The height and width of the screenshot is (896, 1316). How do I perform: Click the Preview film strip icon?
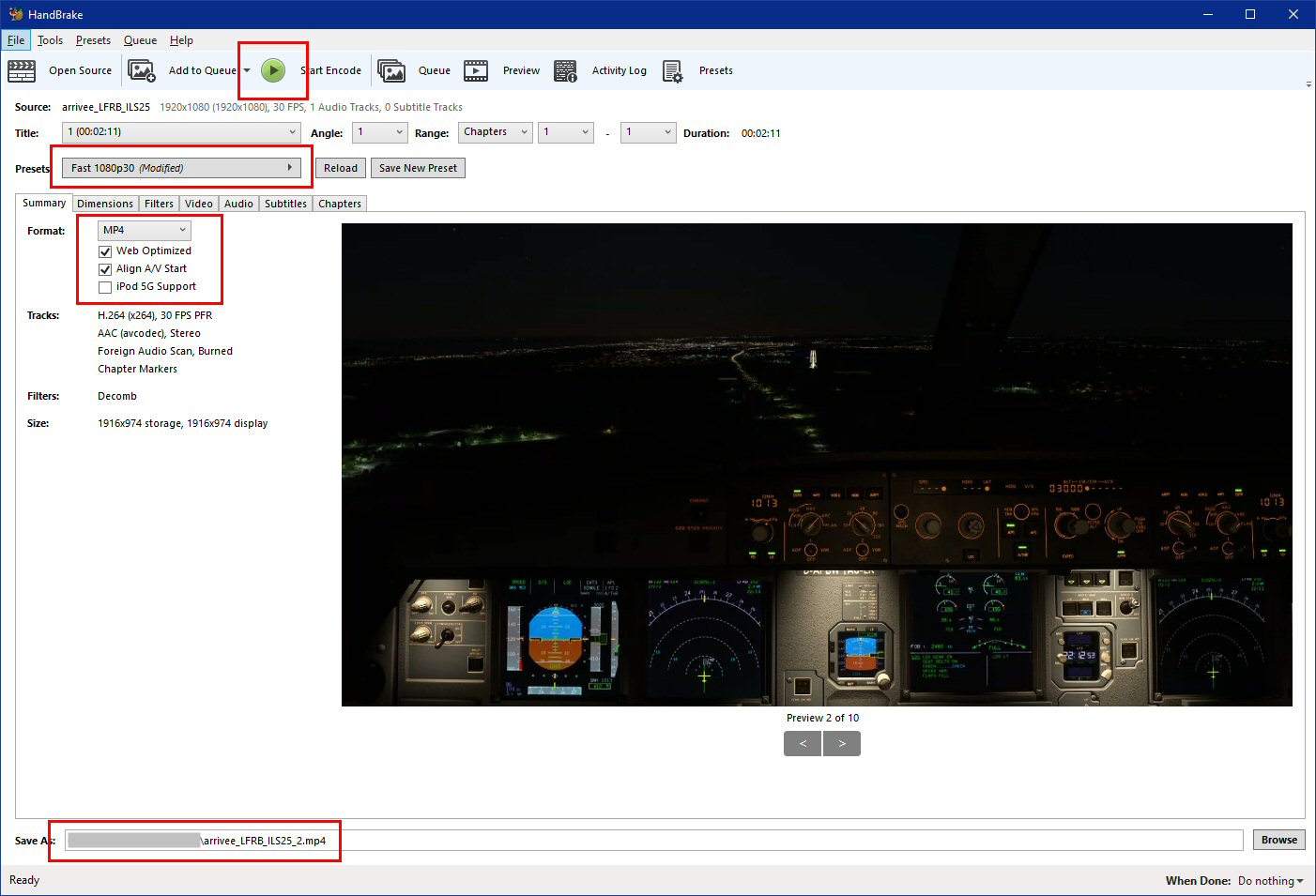pos(476,70)
